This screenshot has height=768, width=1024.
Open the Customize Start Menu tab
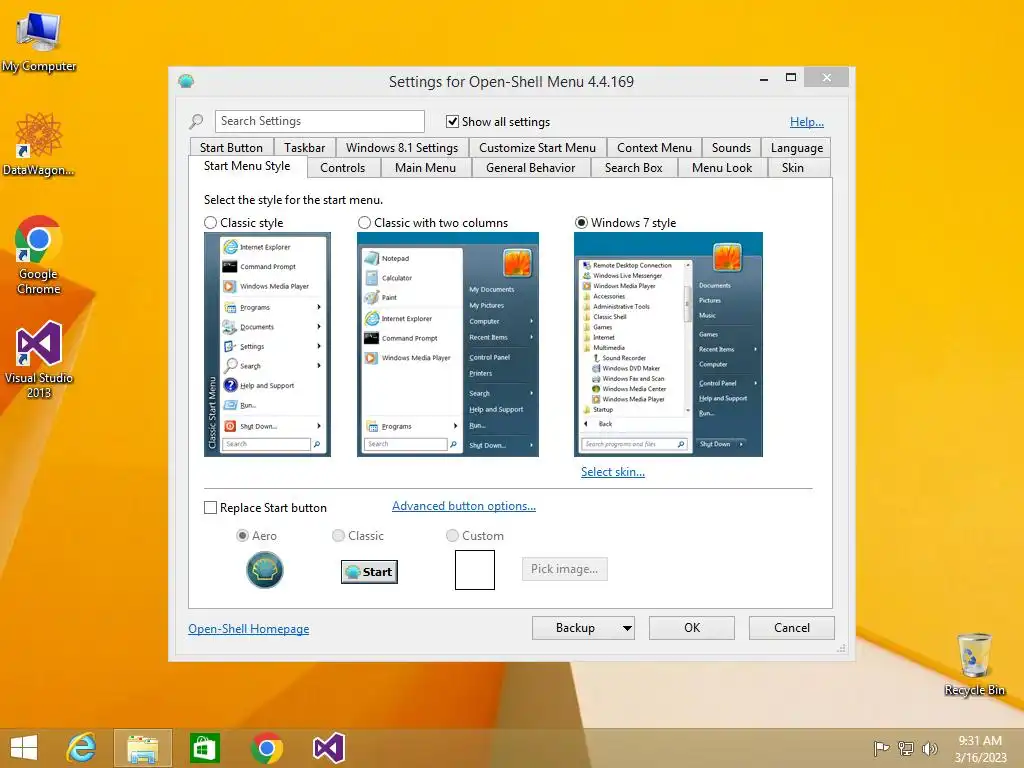[537, 148]
